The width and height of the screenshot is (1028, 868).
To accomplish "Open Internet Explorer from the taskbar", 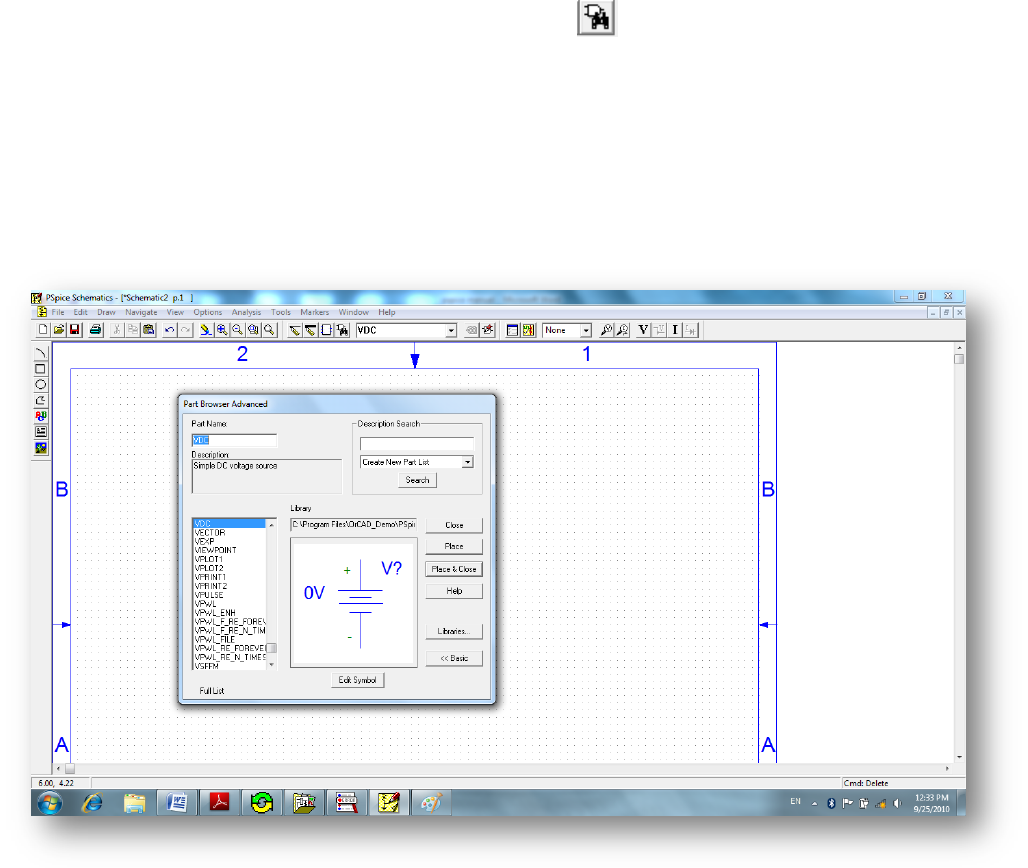I will coord(92,802).
